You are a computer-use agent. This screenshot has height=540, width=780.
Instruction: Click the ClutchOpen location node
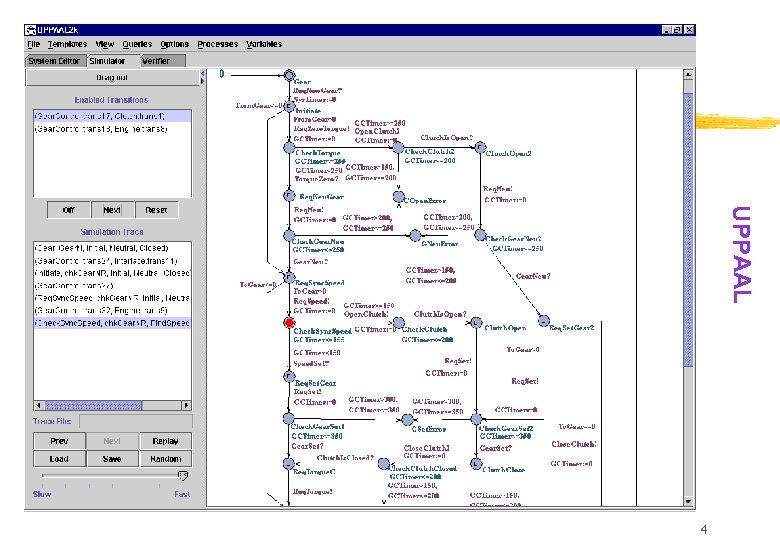(x=477, y=323)
